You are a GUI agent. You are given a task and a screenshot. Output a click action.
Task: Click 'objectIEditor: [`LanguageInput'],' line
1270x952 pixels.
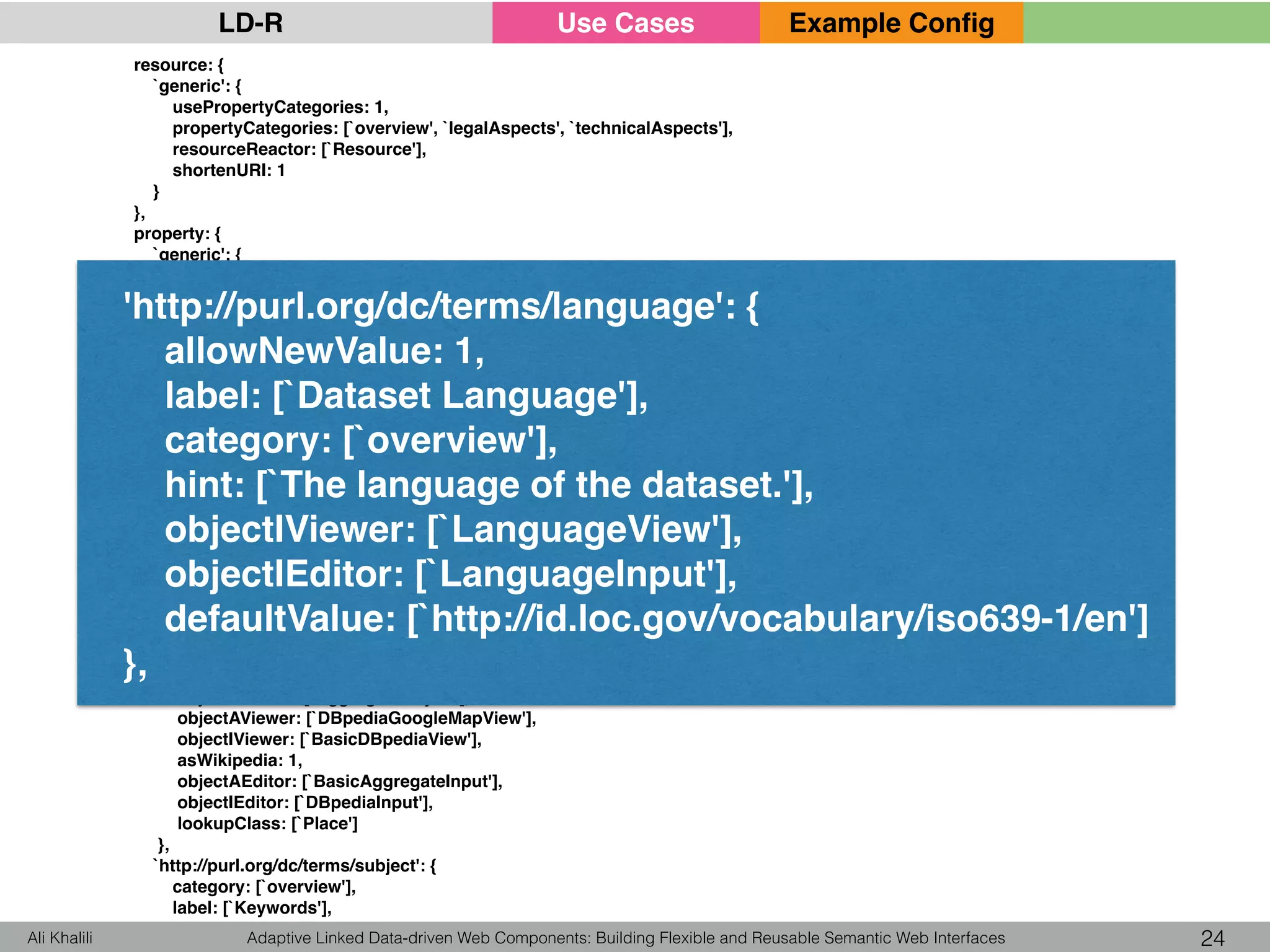point(451,575)
